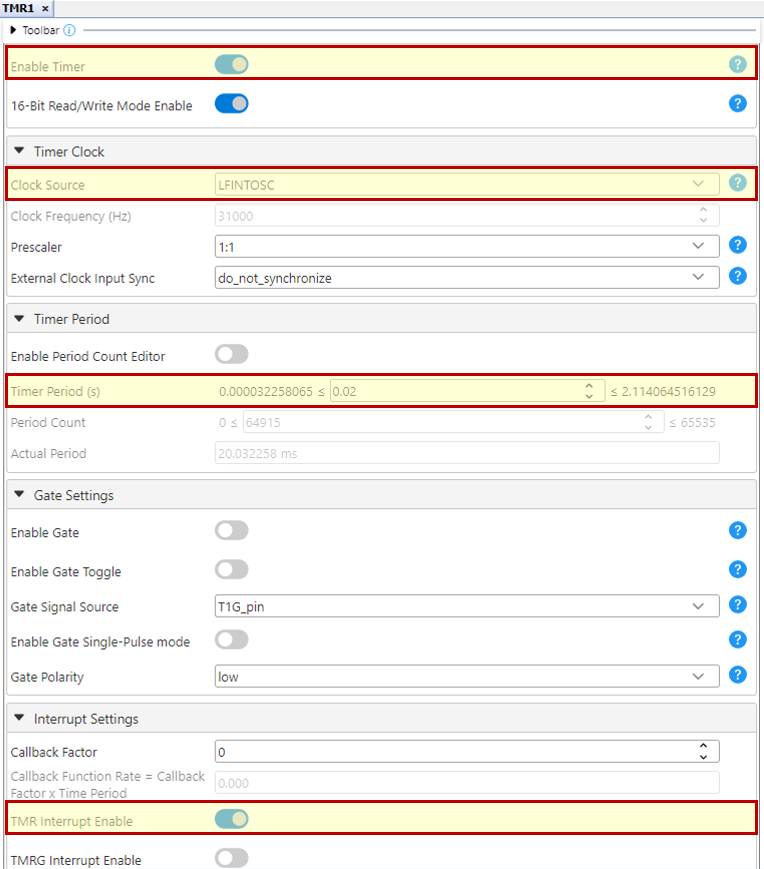Image resolution: width=764 pixels, height=869 pixels.
Task: Open the Prescaler dropdown
Action: (466, 246)
